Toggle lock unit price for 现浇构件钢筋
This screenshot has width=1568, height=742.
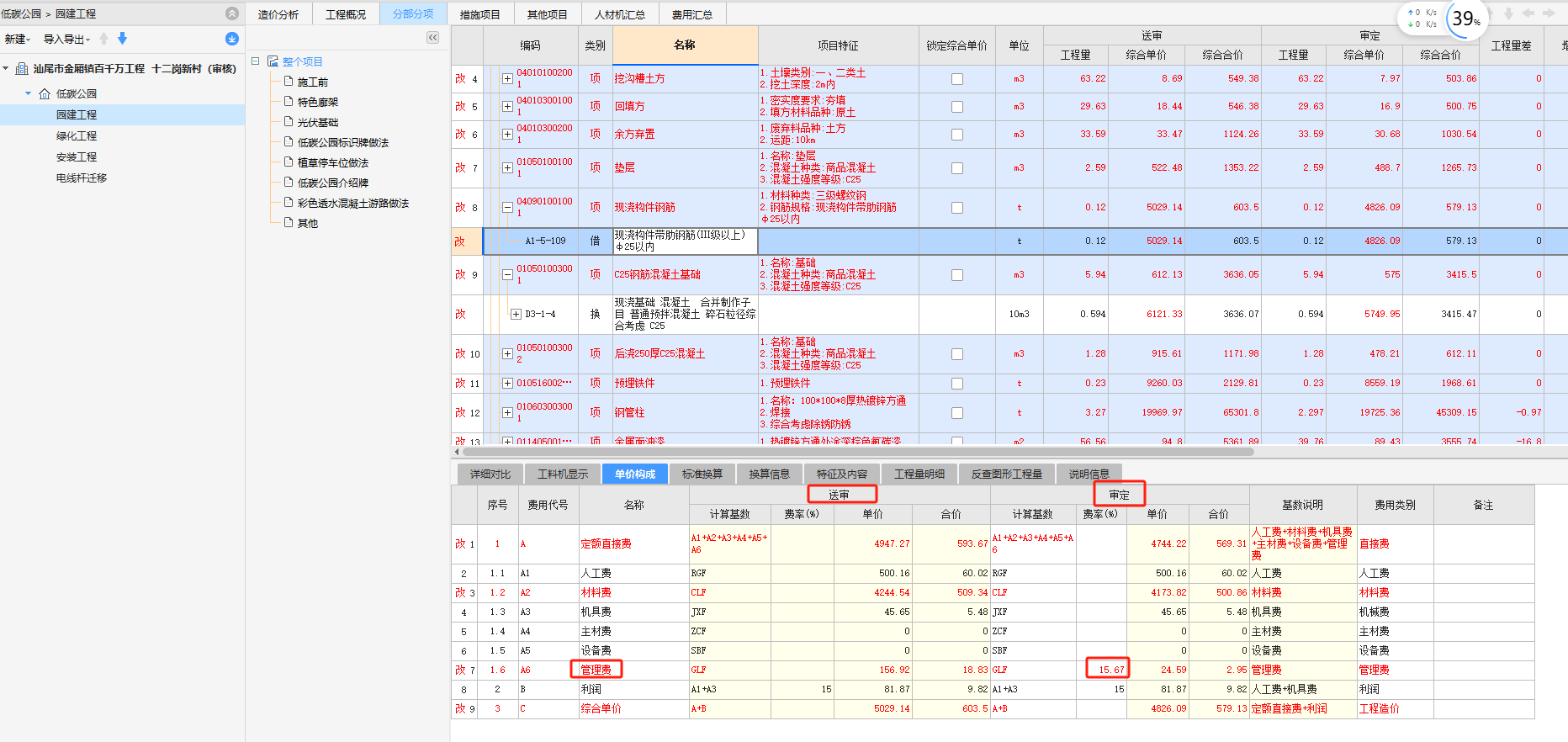957,208
